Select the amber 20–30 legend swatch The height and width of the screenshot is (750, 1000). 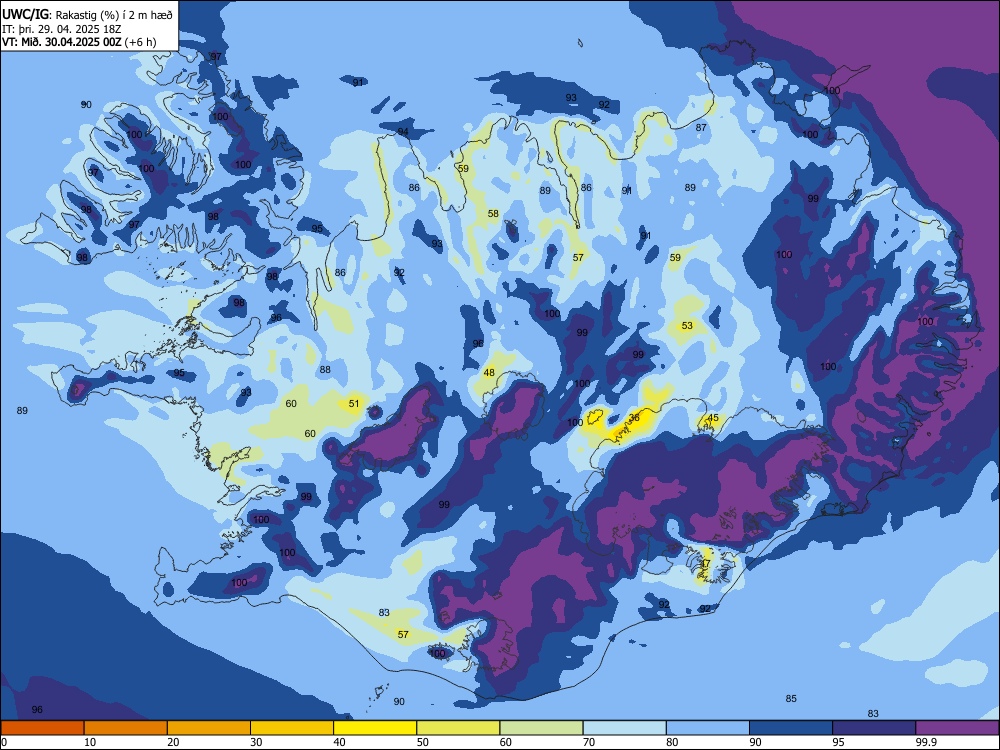click(209, 728)
